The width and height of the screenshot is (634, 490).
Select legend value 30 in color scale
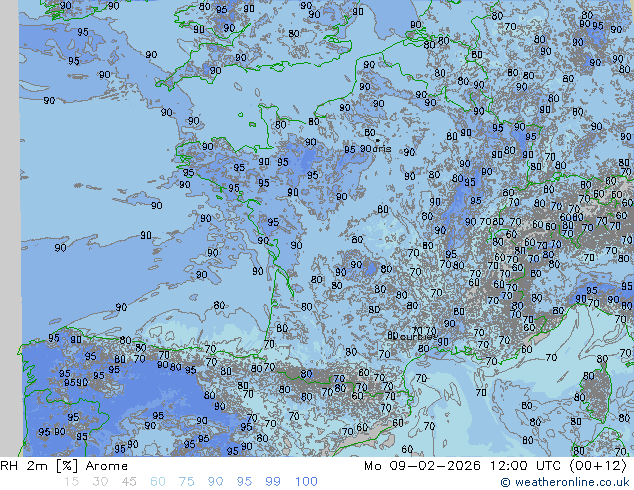[x=100, y=482]
